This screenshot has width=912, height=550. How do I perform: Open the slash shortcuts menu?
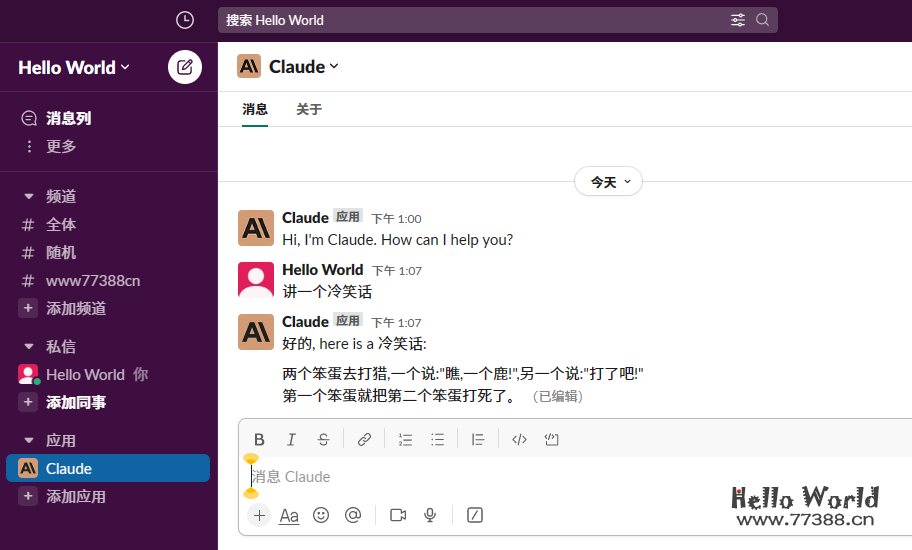(x=475, y=515)
